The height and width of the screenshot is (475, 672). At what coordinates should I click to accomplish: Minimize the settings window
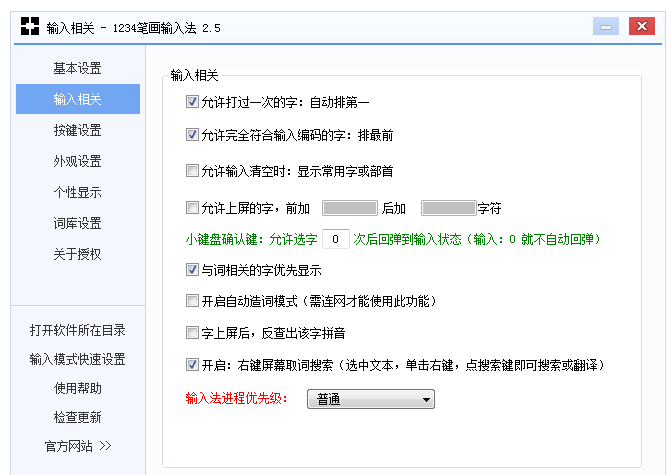pos(605,26)
